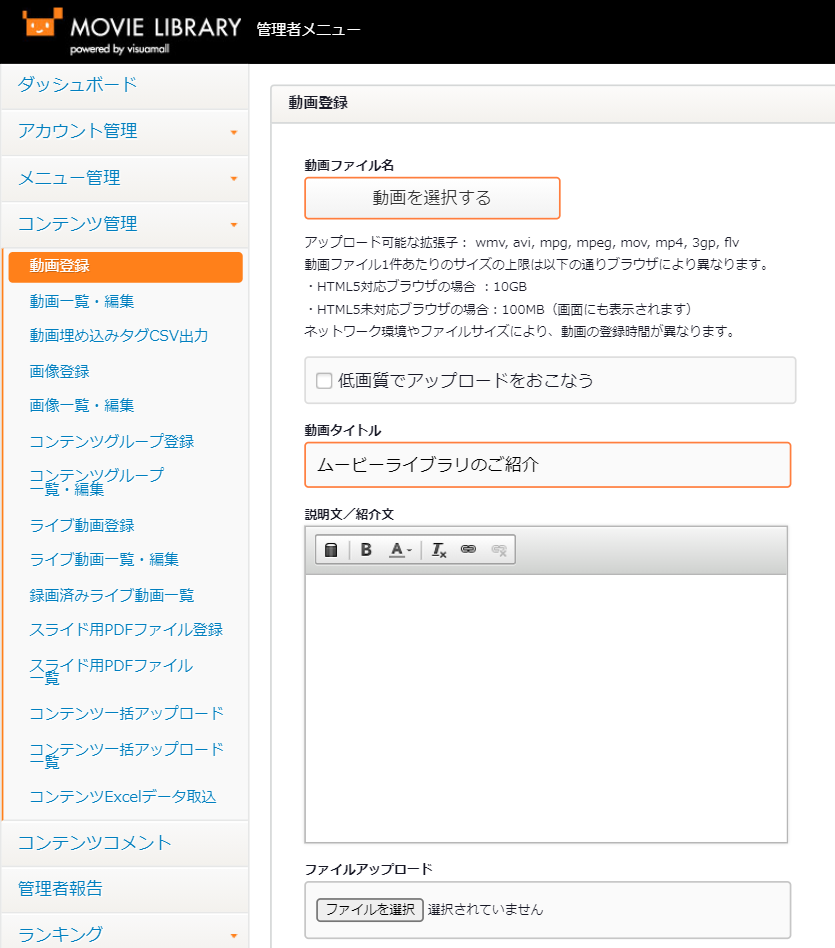Go to 動画一覧・編集 page
The height and width of the screenshot is (948, 835).
click(x=82, y=301)
